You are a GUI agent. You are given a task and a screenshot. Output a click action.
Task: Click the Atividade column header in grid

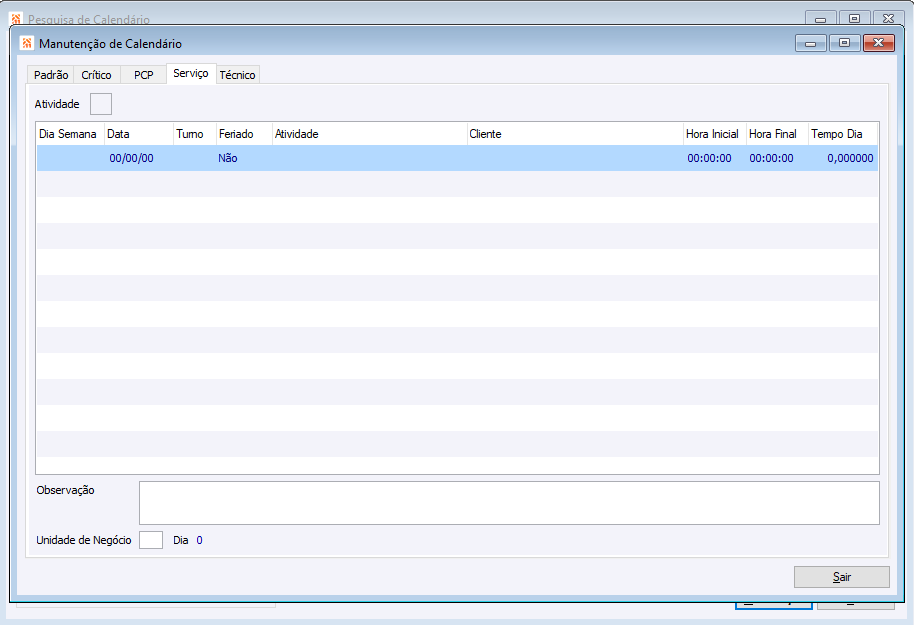click(370, 134)
